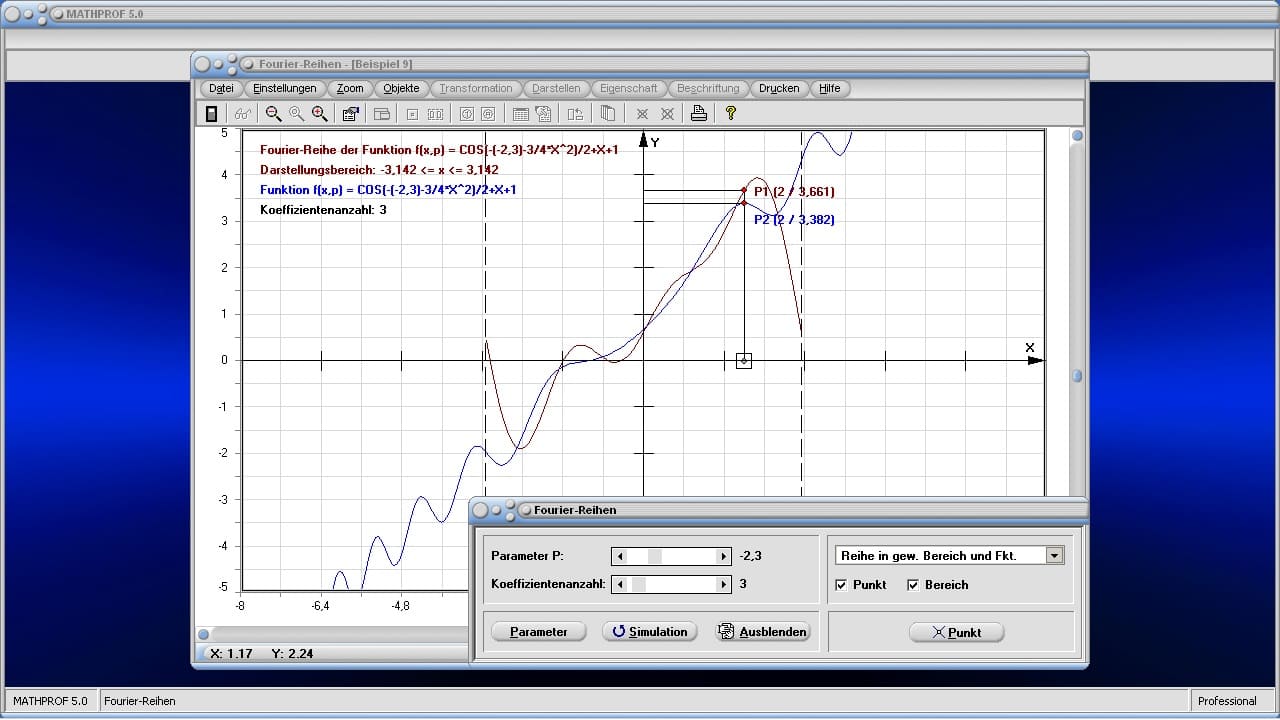Open the Drucken menu
Viewport: 1280px width, 720px height.
pos(779,88)
